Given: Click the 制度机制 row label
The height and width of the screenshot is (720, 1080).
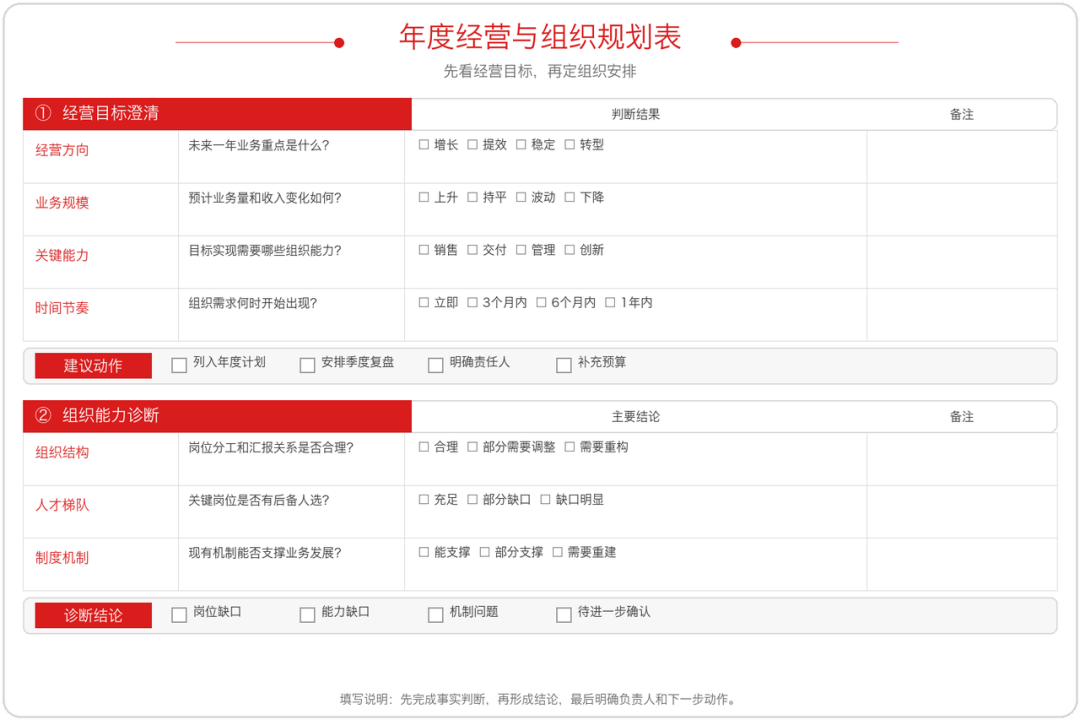Looking at the screenshot, I should pos(62,557).
